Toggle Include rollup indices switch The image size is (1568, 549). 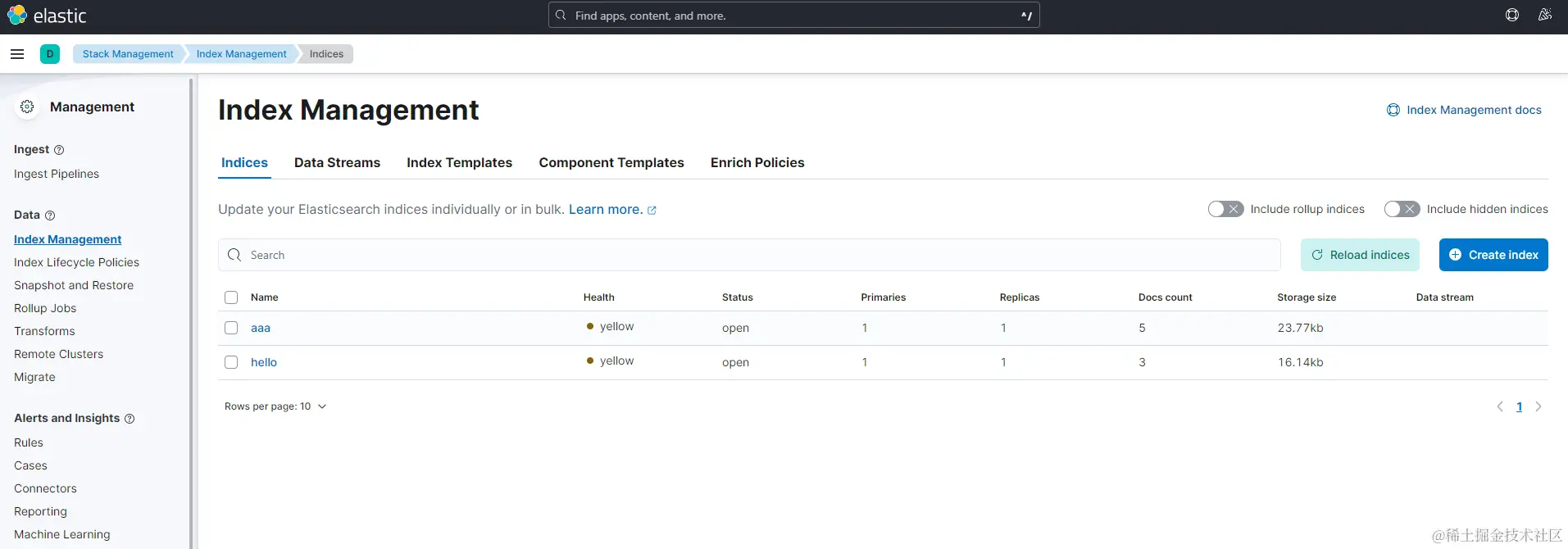(1225, 209)
